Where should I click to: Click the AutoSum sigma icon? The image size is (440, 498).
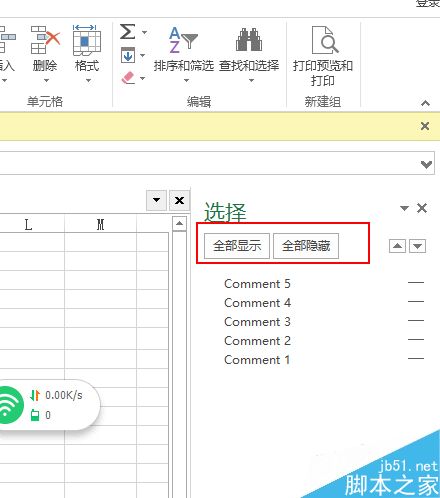tap(128, 32)
